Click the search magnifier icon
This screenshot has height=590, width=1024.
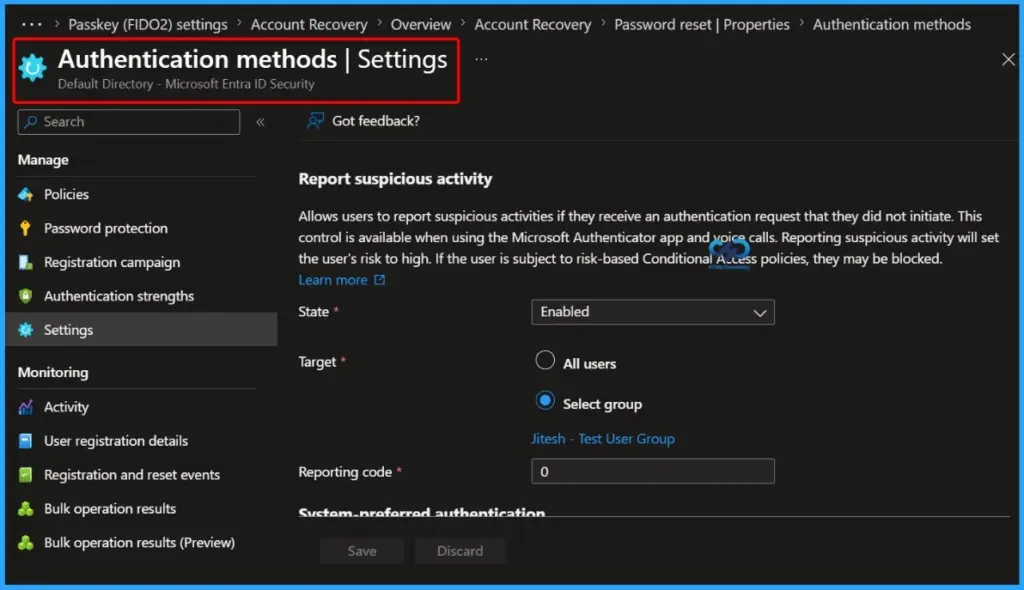31,122
